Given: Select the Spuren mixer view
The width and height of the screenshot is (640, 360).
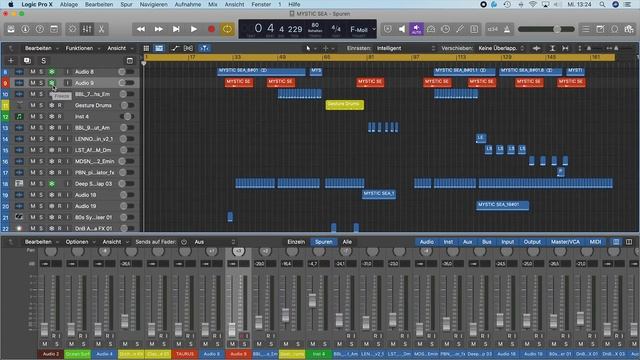Looking at the screenshot, I should click(x=323, y=242).
